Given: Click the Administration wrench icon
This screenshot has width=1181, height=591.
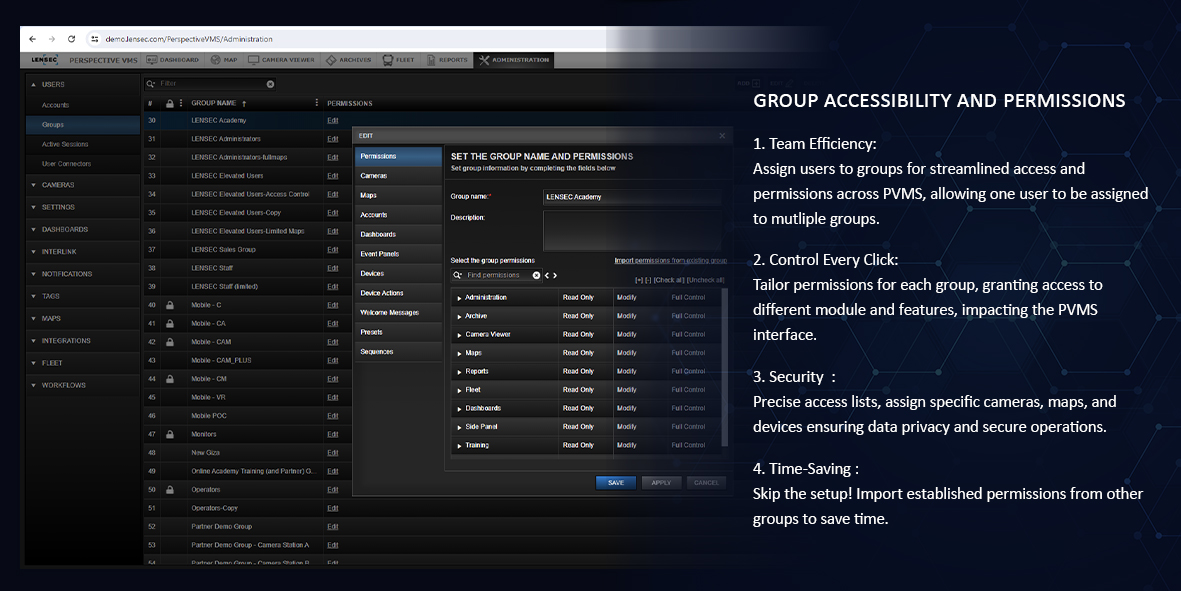Looking at the screenshot, I should click(484, 59).
